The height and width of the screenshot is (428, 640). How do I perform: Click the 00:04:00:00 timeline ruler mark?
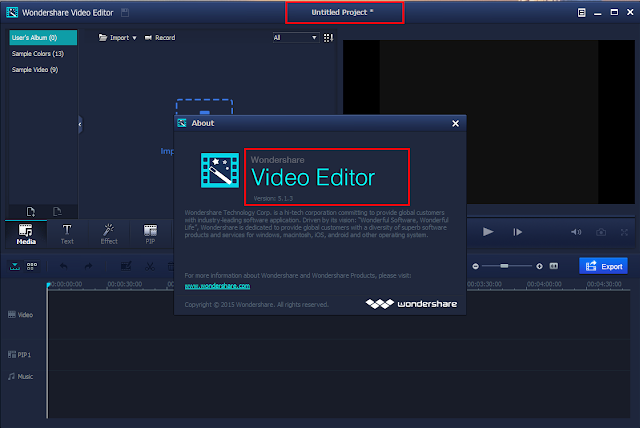(544, 284)
